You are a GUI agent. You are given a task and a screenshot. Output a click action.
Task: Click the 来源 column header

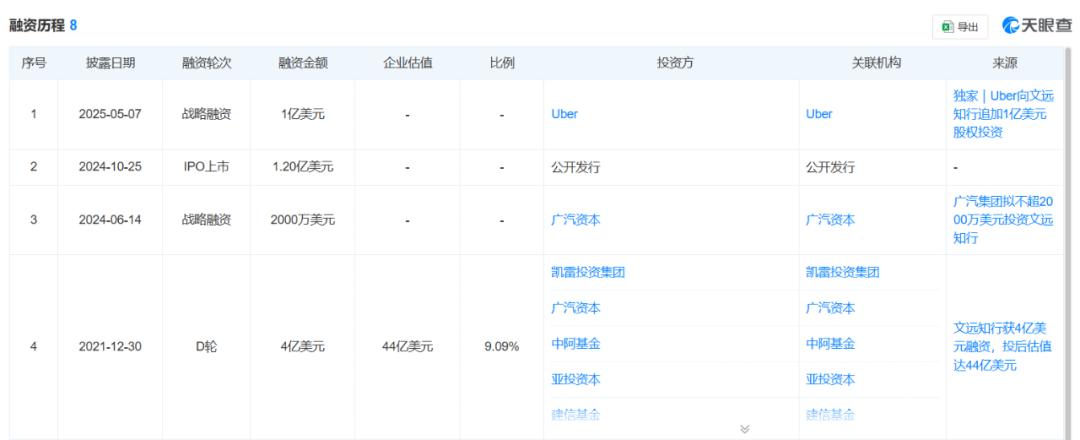point(1005,63)
